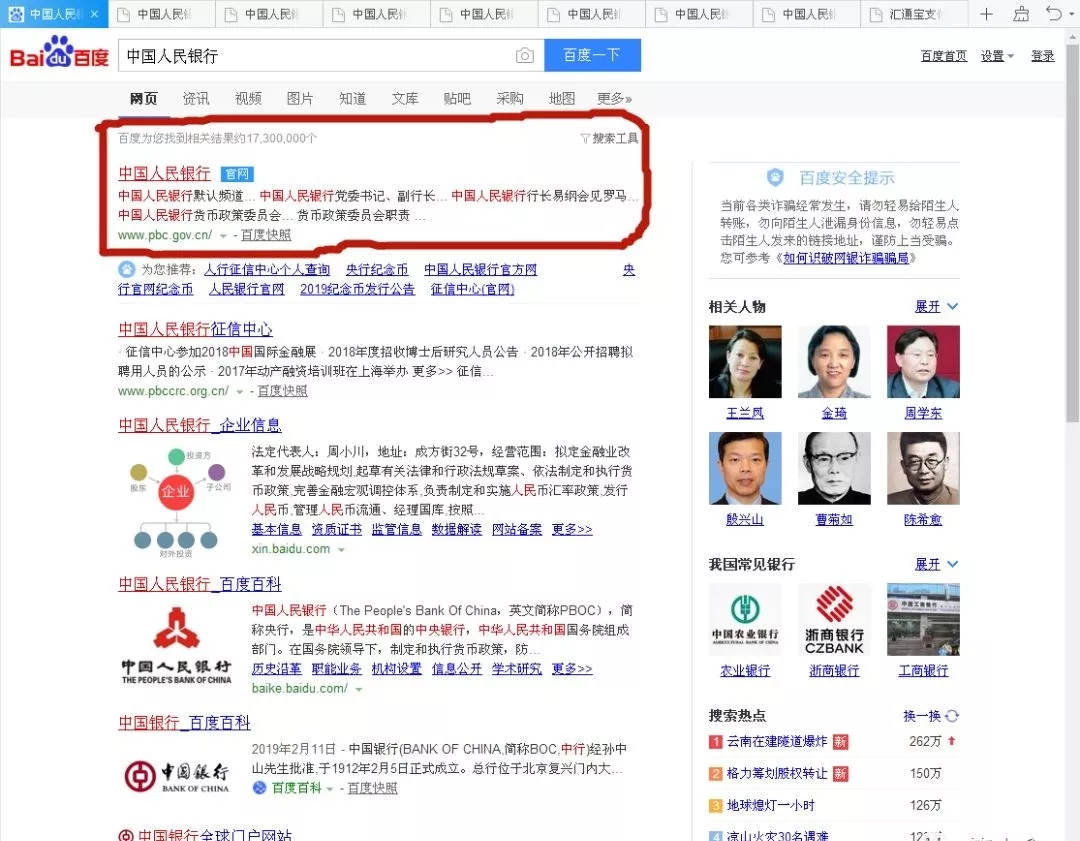Image resolution: width=1080 pixels, height=841 pixels.
Task: Click 金琦 portrait thumbnail
Action: click(x=834, y=362)
